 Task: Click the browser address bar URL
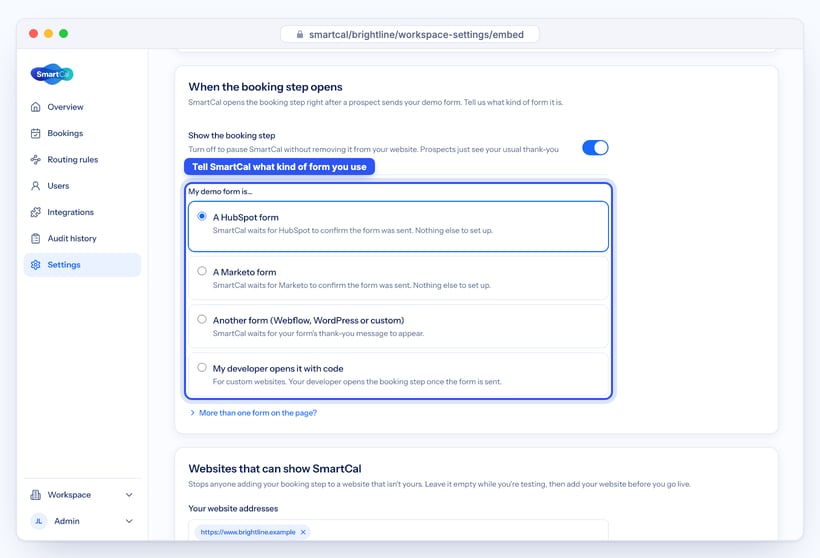(x=416, y=35)
